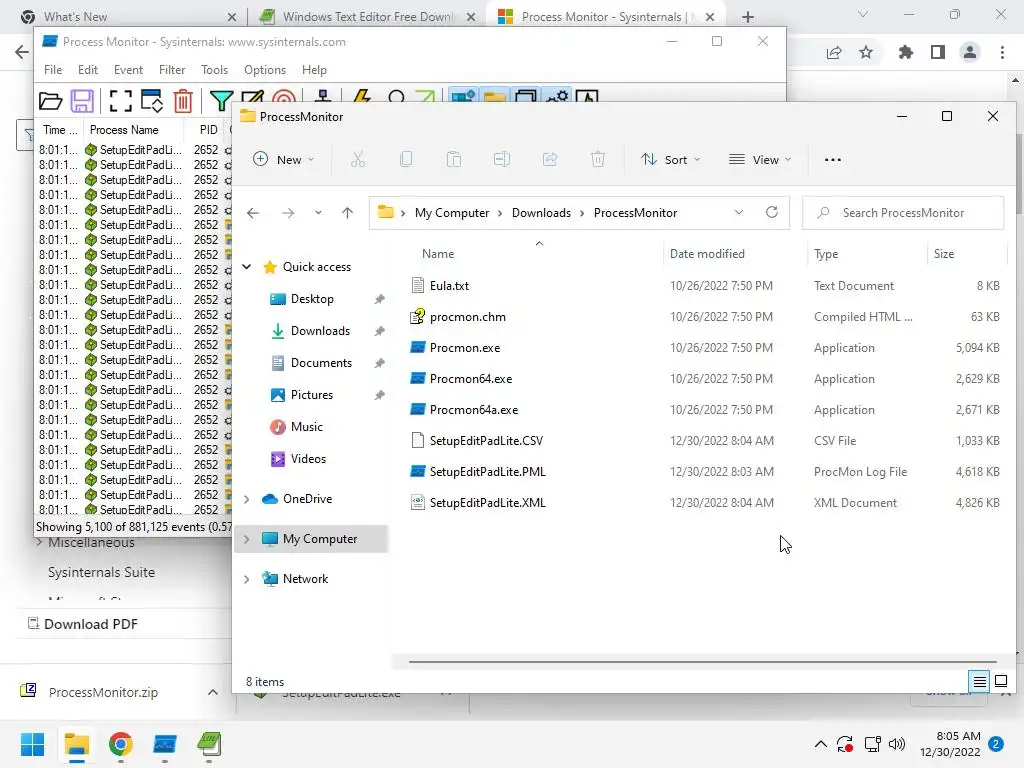Click the PID column header in Process Monitor
Image resolution: width=1024 pixels, height=768 pixels.
point(208,130)
